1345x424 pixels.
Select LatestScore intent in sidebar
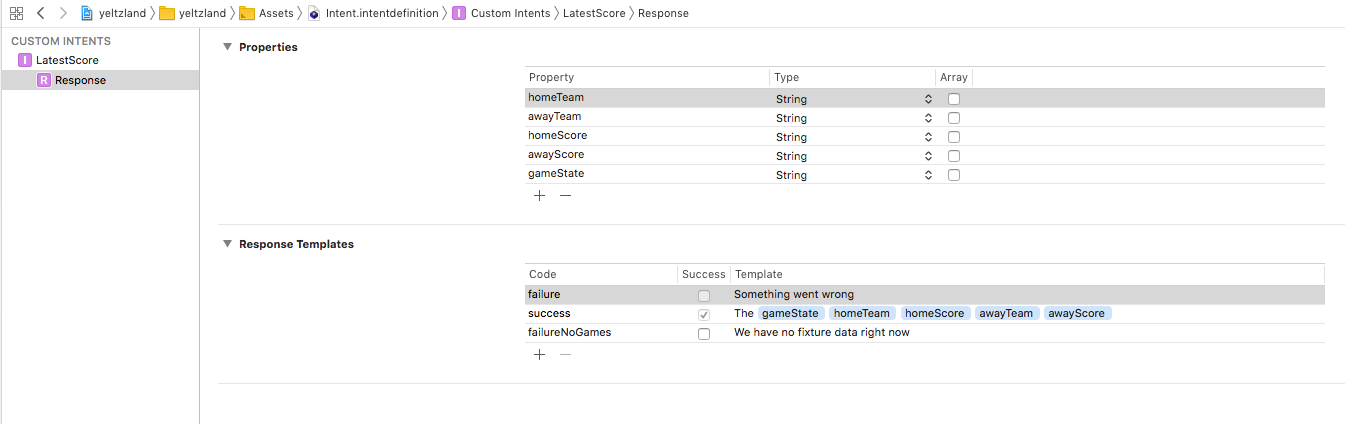tap(67, 60)
